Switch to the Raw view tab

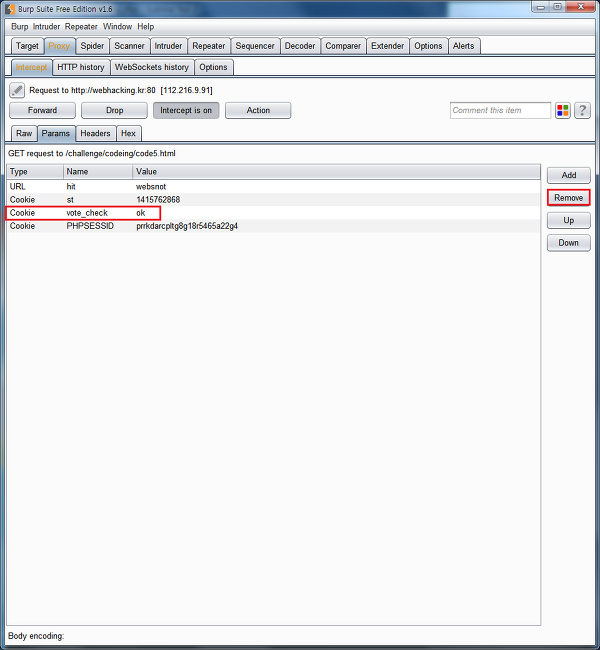point(24,133)
